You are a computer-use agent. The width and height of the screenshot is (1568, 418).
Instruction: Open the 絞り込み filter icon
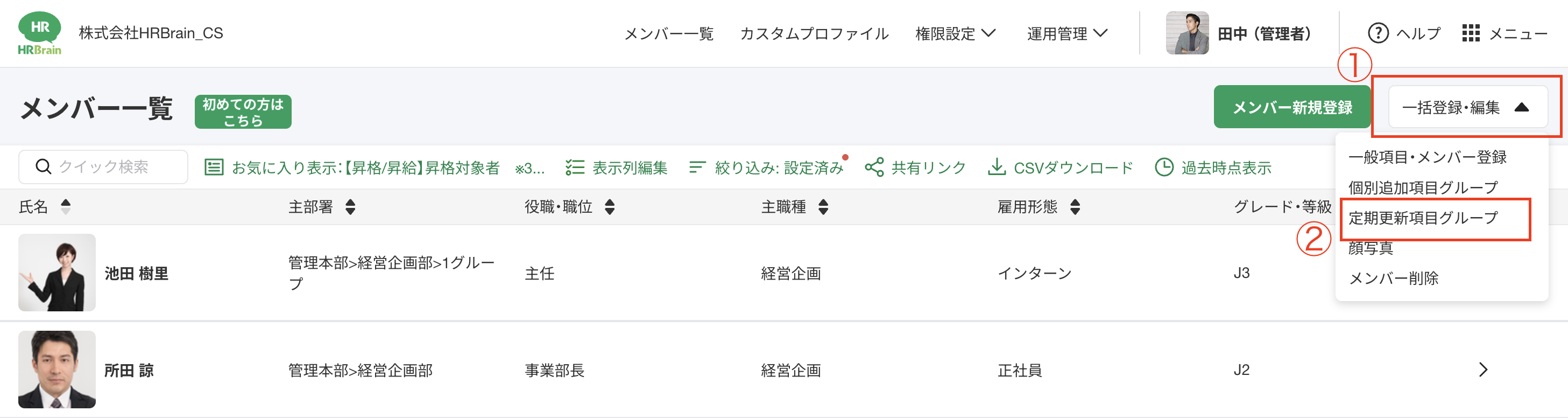click(697, 166)
